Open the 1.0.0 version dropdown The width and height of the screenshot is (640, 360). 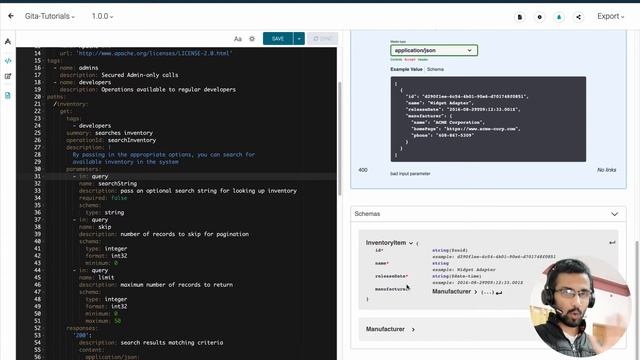(x=102, y=16)
